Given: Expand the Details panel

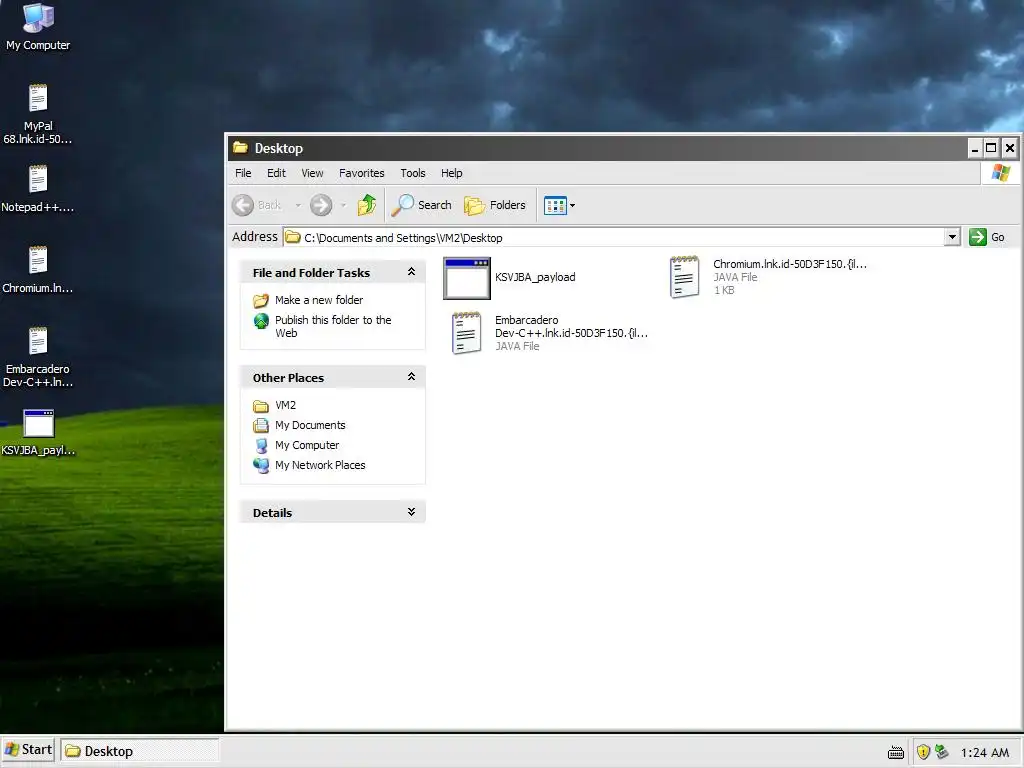Looking at the screenshot, I should click(411, 512).
